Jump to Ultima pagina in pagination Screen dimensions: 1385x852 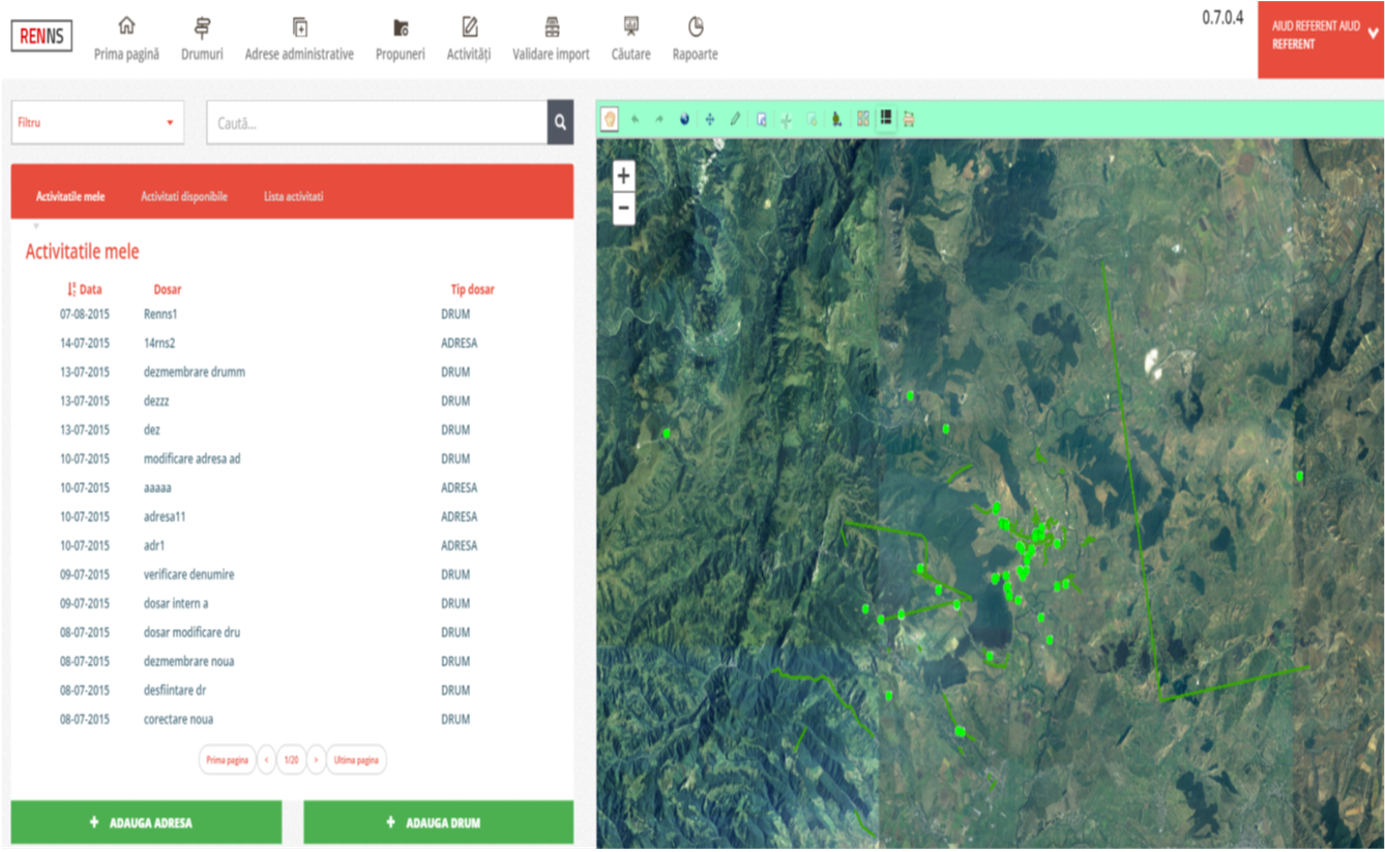pos(356,760)
